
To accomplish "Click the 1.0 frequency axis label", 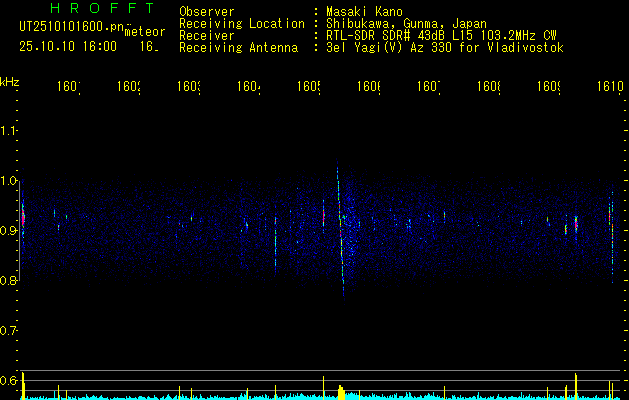I will pyautogui.click(x=8, y=181).
